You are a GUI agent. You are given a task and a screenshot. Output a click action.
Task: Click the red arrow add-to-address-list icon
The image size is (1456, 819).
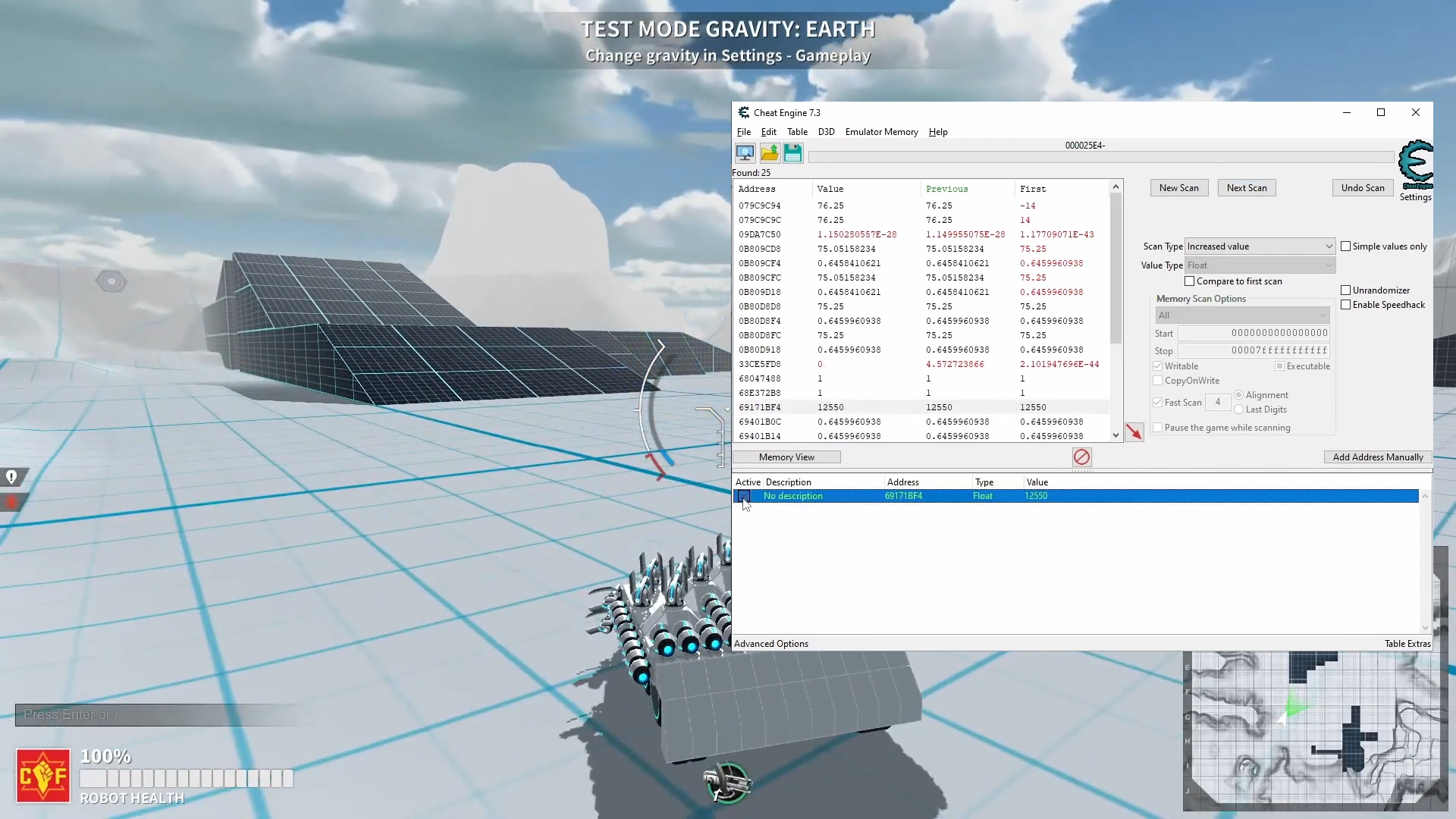coord(1134,432)
